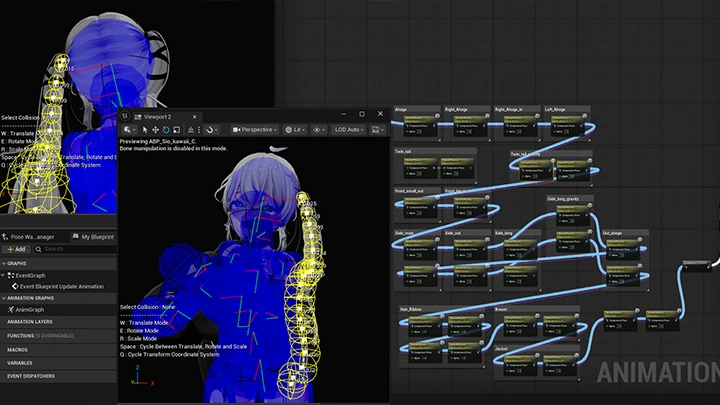
Task: Select Event Blueprint Update Animation entry
Action: 57,287
